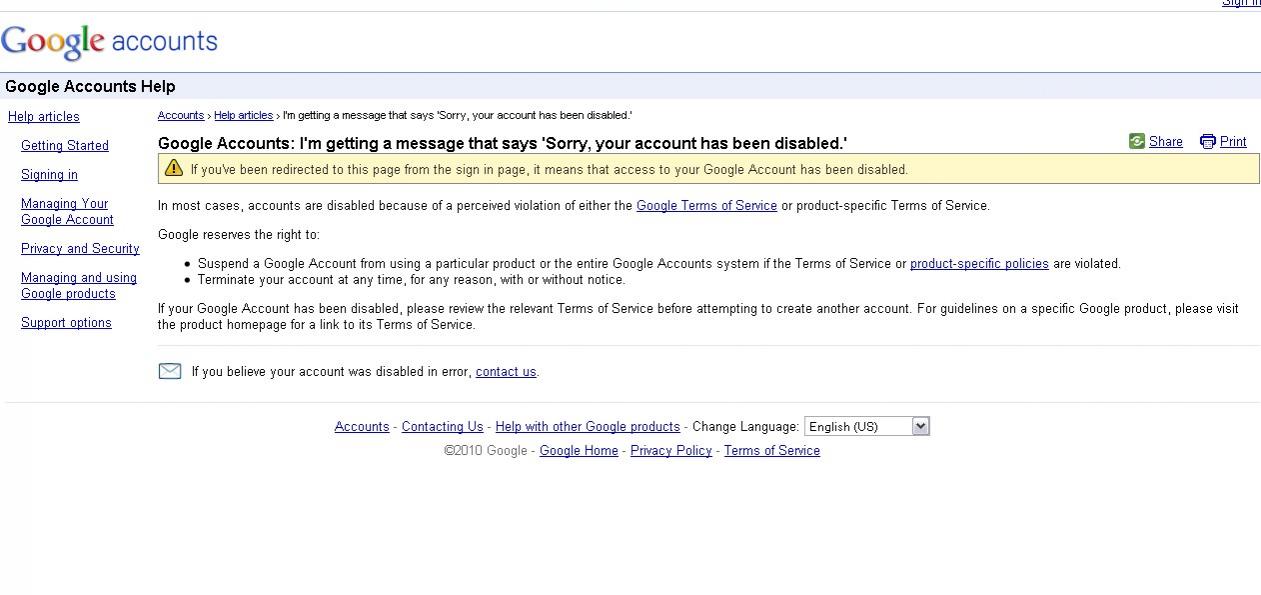Viewport: 1261px width, 595px height.
Task: Open the Google Terms of Service link
Action: (x=707, y=206)
